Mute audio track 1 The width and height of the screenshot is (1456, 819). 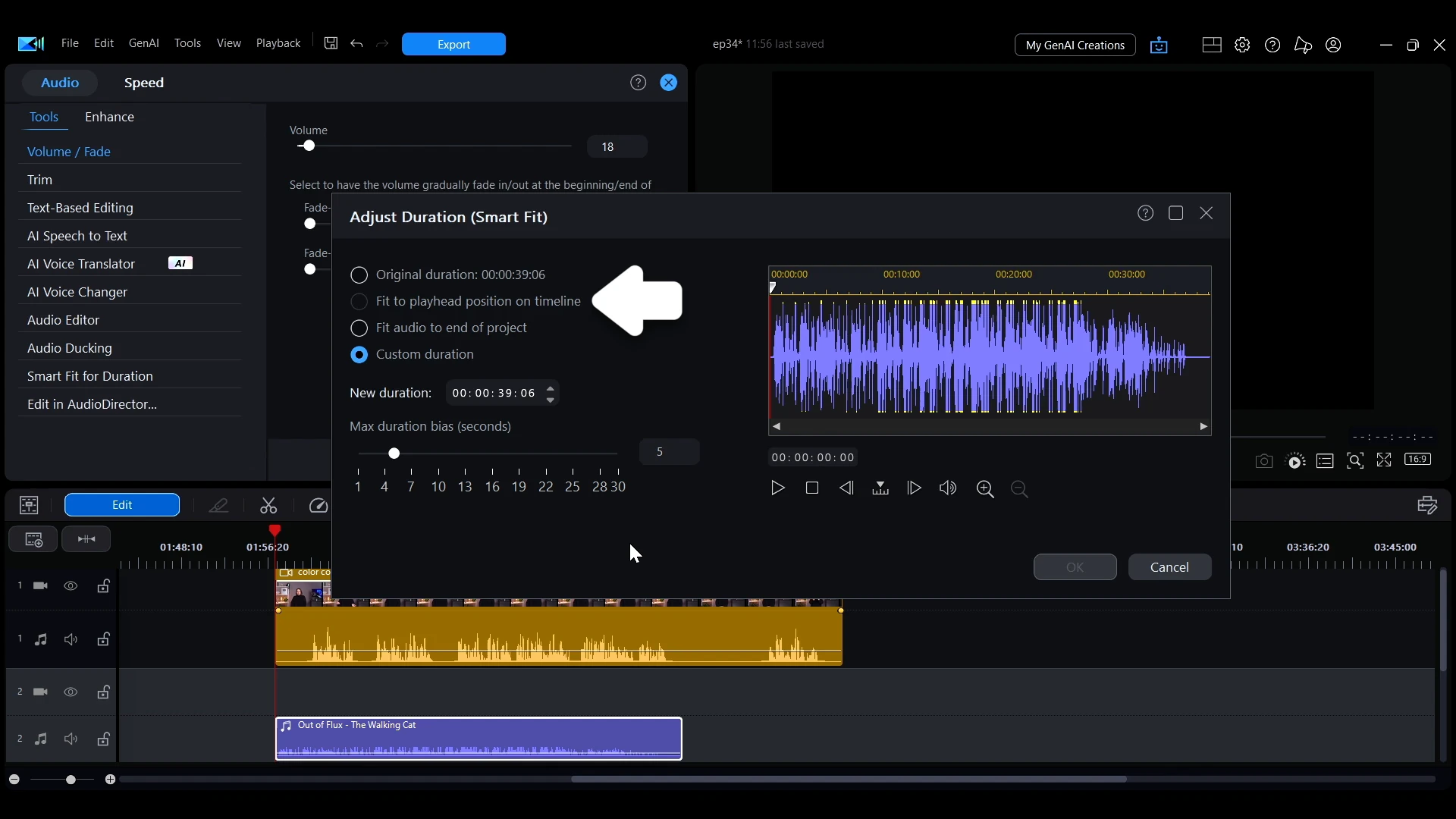[71, 640]
